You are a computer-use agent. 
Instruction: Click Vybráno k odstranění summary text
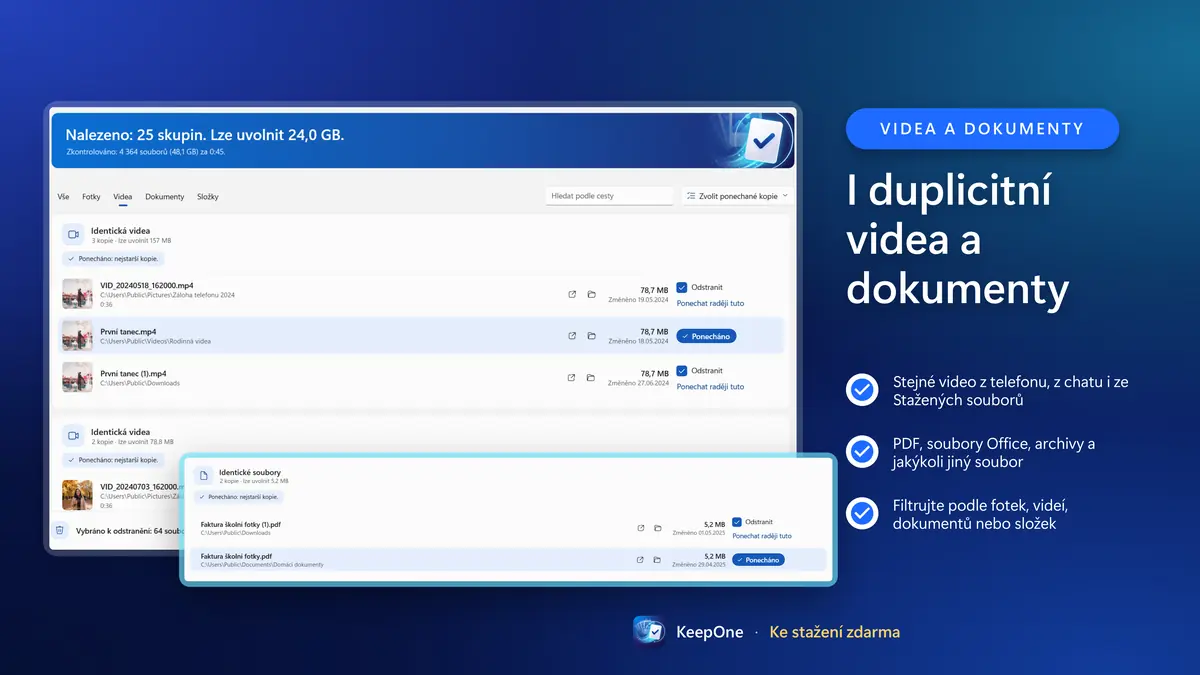click(x=130, y=531)
